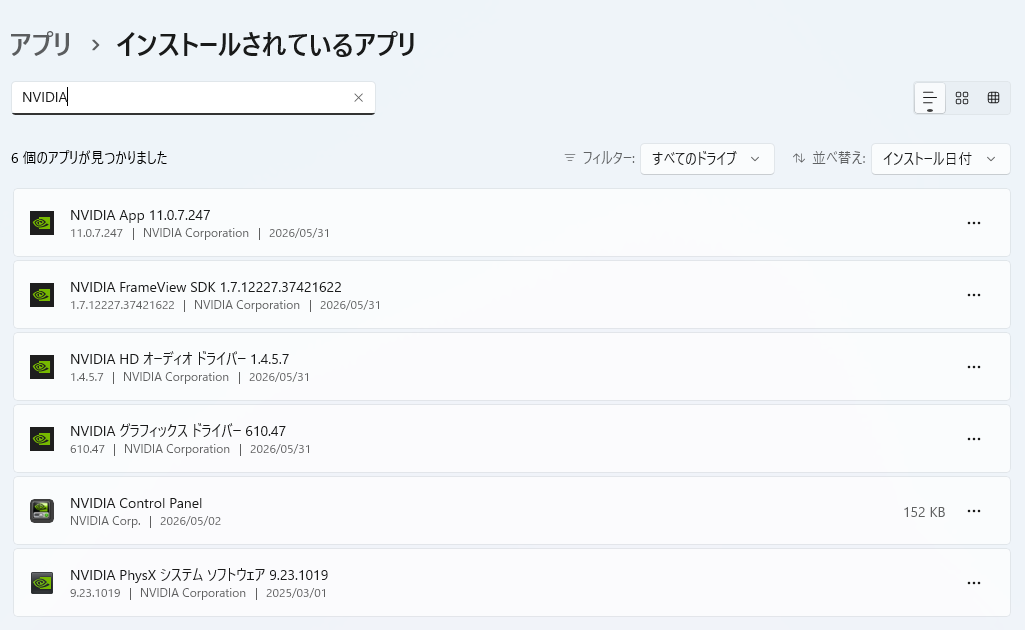1025x630 pixels.
Task: Select the NVIDIA グラフィックス ドライバー 610.47 title
Action: pos(178,431)
